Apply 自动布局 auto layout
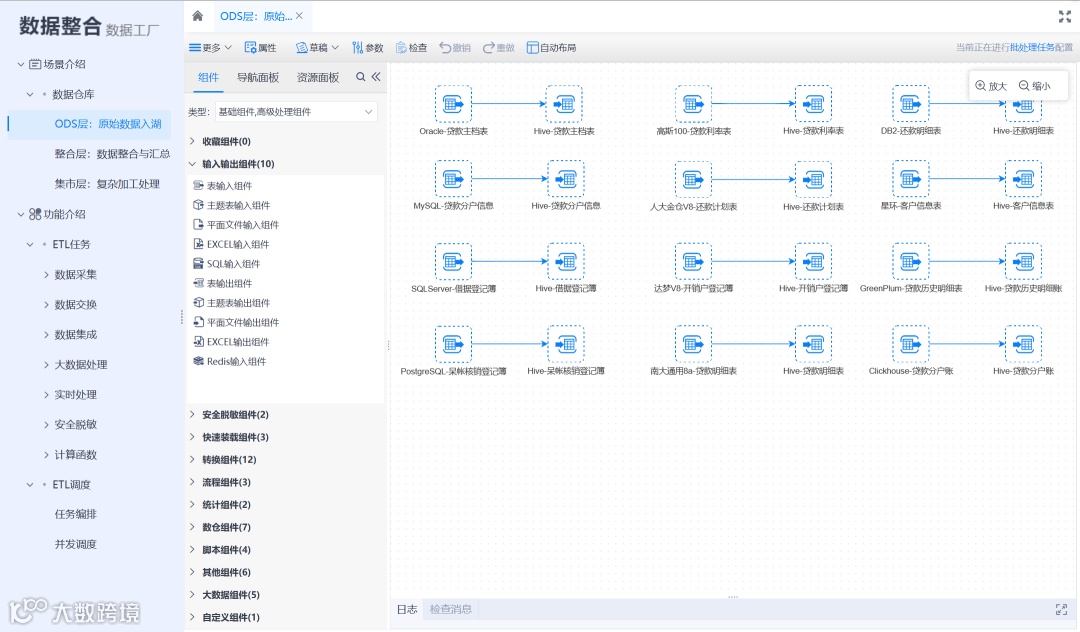 pos(552,48)
